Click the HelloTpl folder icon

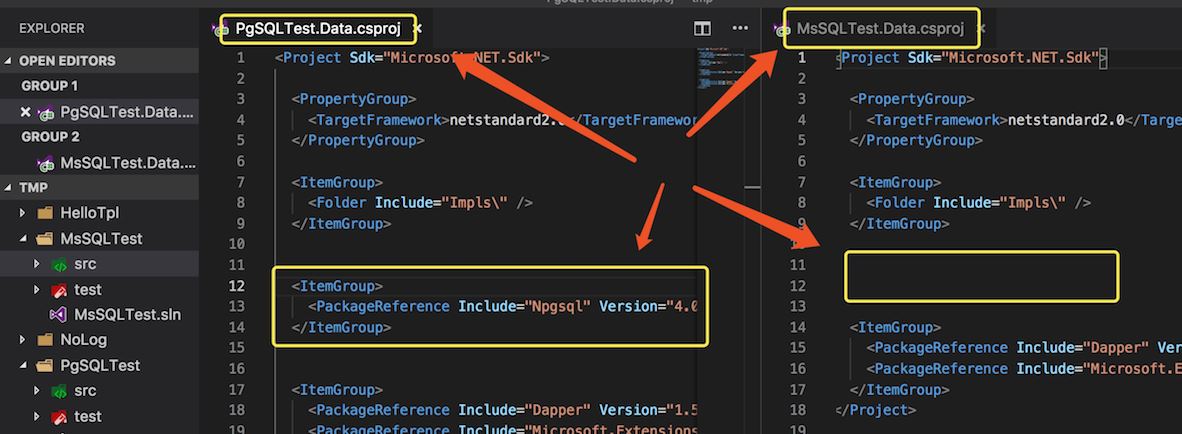(x=44, y=213)
